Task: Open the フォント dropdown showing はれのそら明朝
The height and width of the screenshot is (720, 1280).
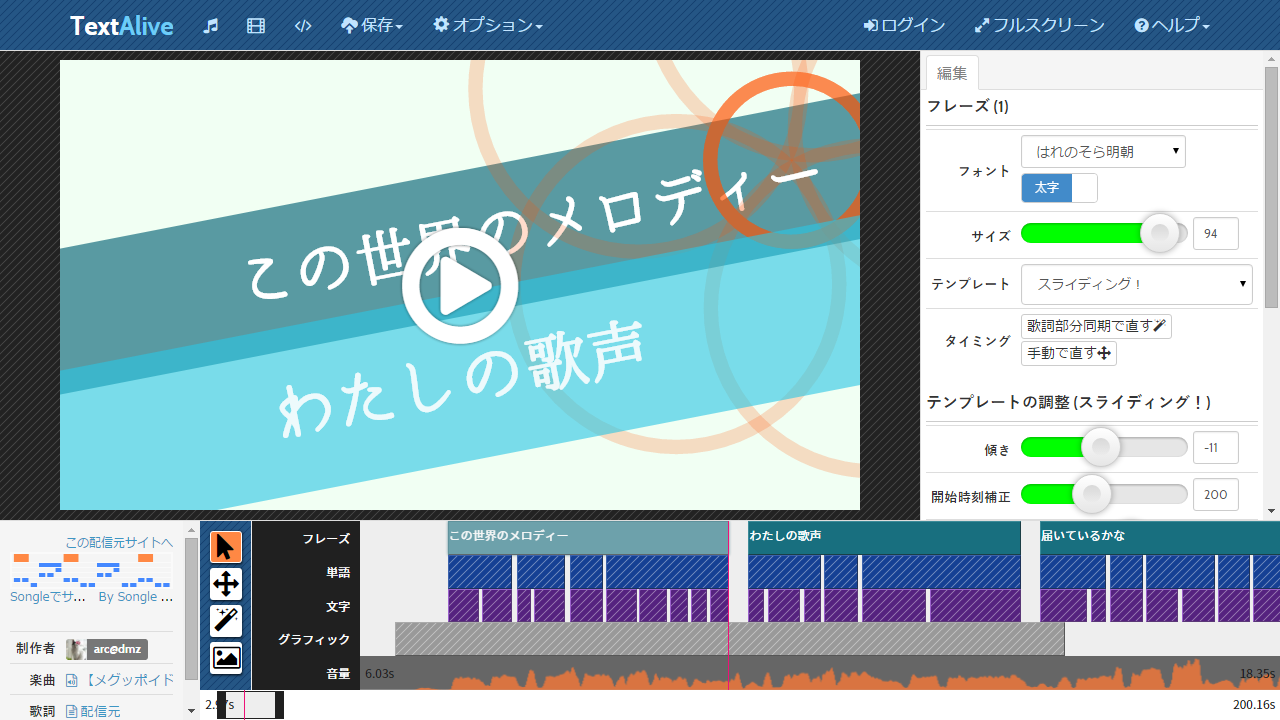Action: pos(1102,151)
